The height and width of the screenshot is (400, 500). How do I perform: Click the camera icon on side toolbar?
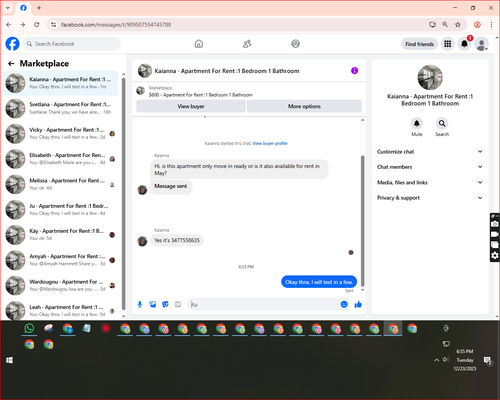tap(495, 224)
